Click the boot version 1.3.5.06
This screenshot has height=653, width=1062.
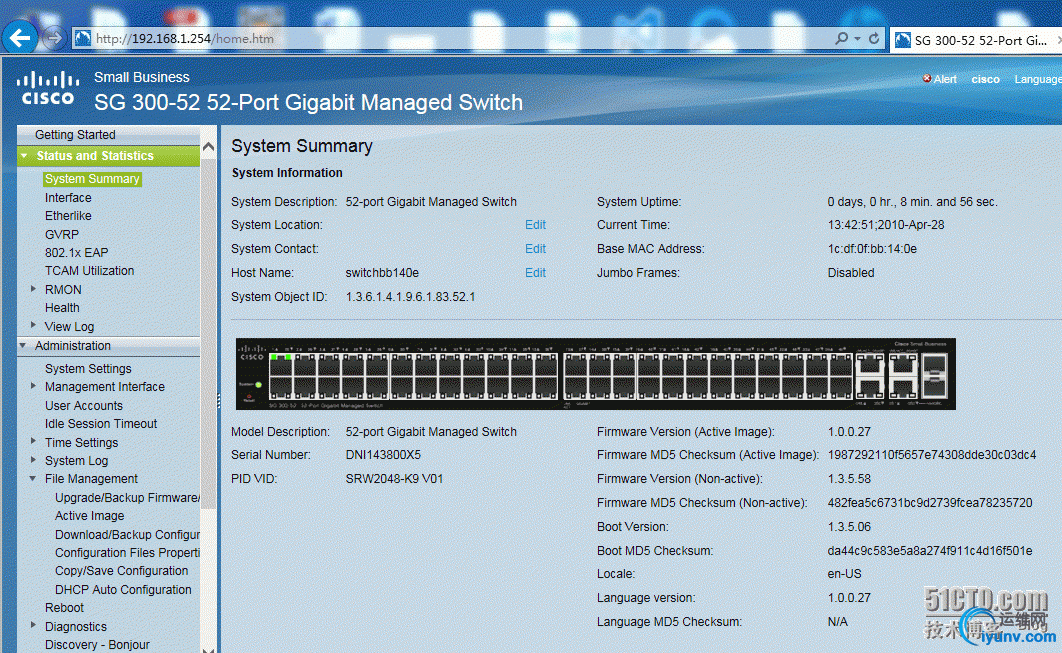[x=849, y=527]
